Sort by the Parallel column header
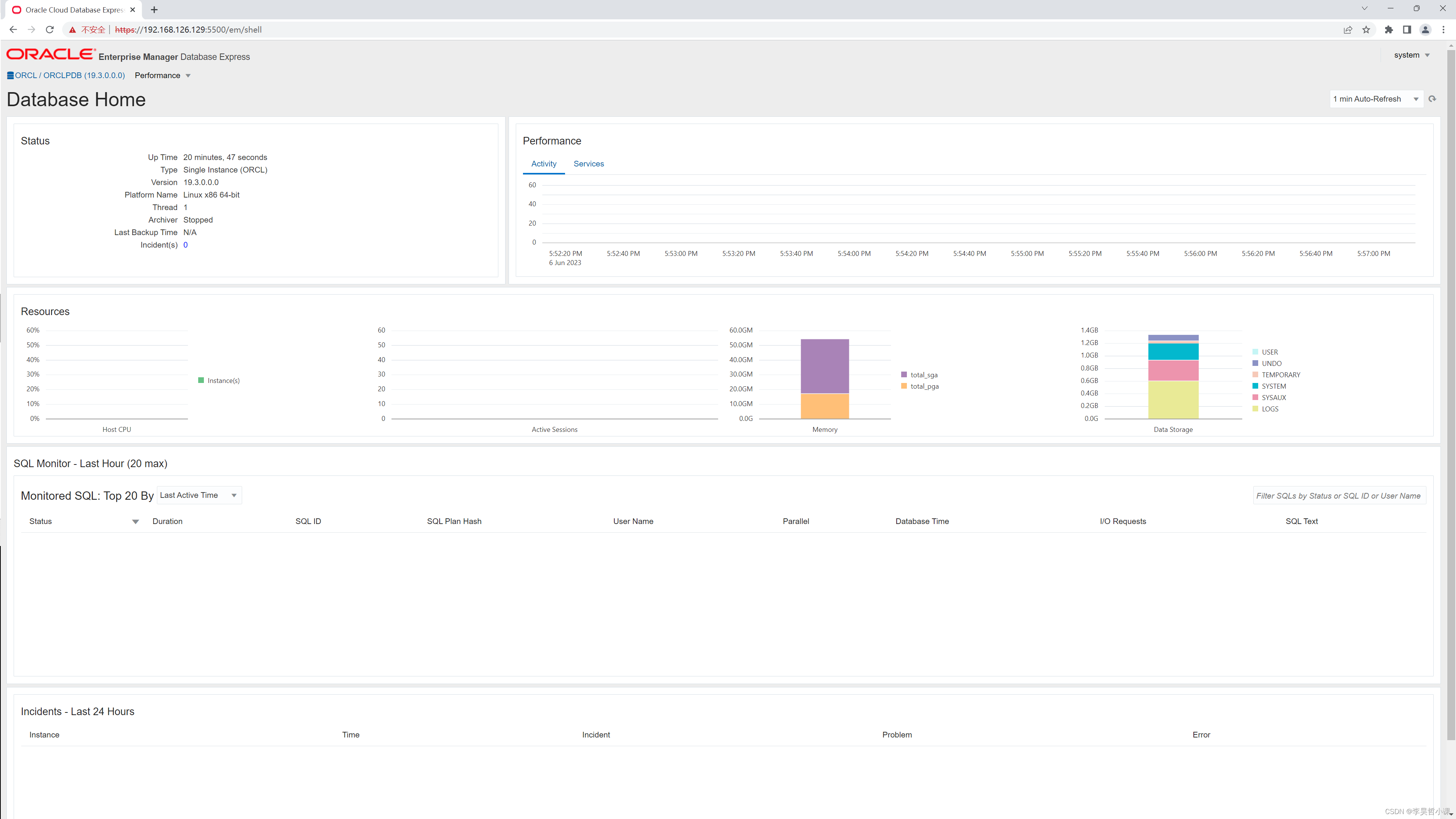 click(796, 521)
